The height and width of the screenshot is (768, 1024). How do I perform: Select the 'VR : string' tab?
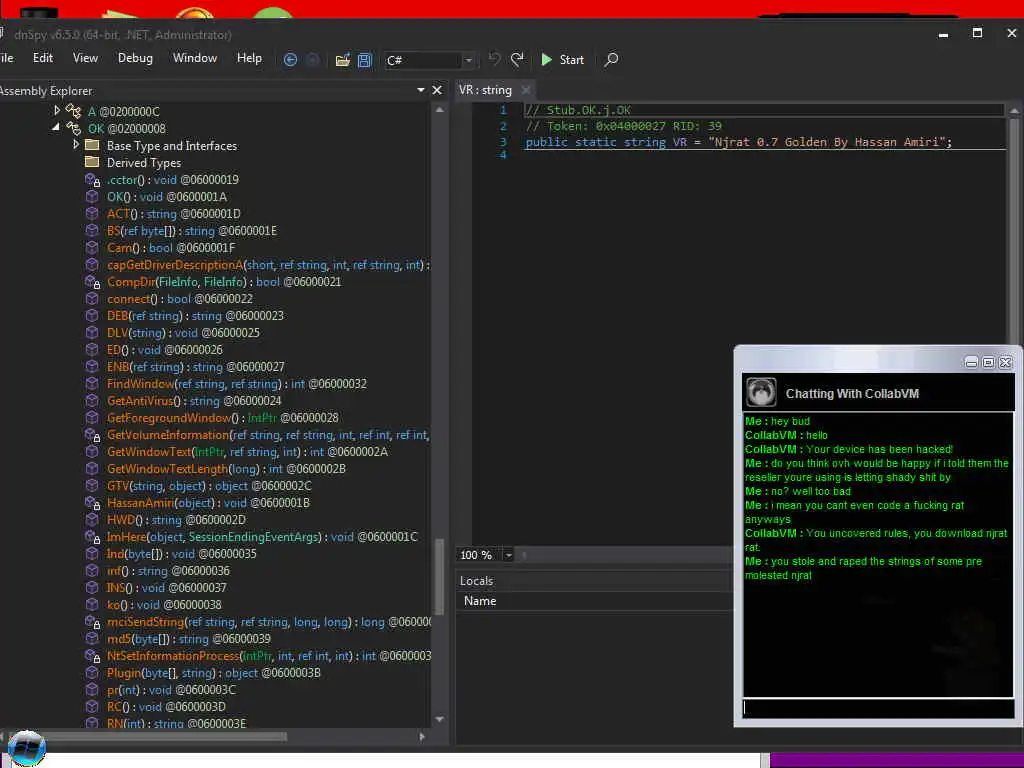click(x=485, y=90)
